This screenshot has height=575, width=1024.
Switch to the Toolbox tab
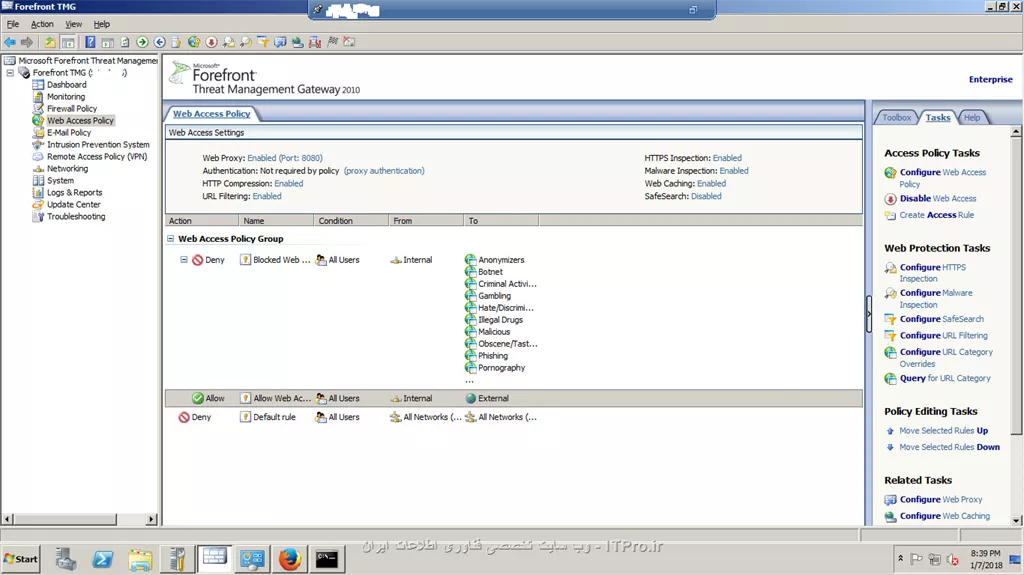click(896, 118)
